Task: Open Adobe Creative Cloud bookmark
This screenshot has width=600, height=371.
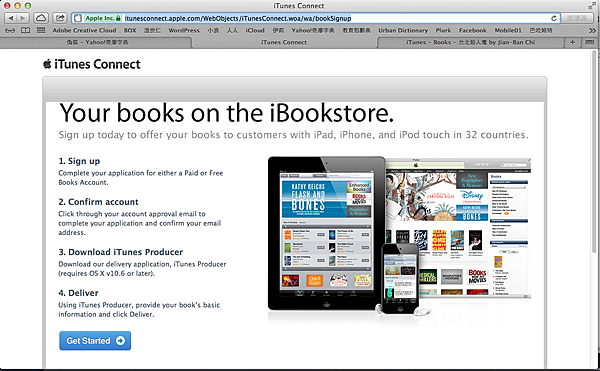Action: click(84, 30)
